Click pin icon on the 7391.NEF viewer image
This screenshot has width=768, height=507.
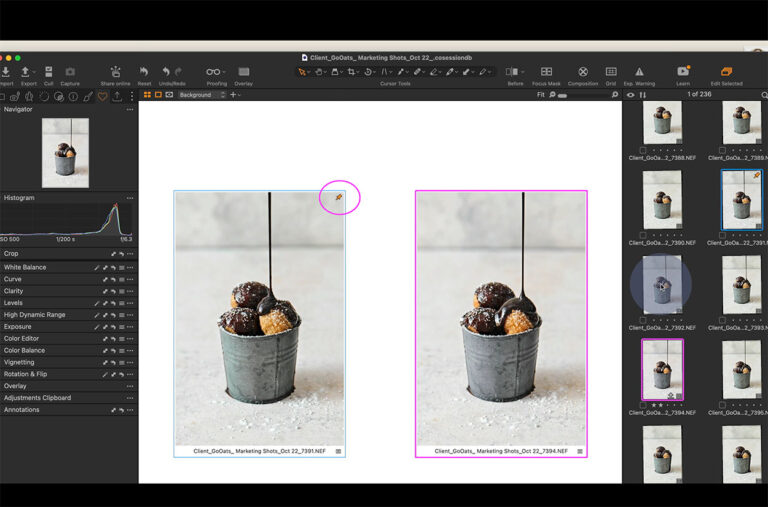(338, 197)
